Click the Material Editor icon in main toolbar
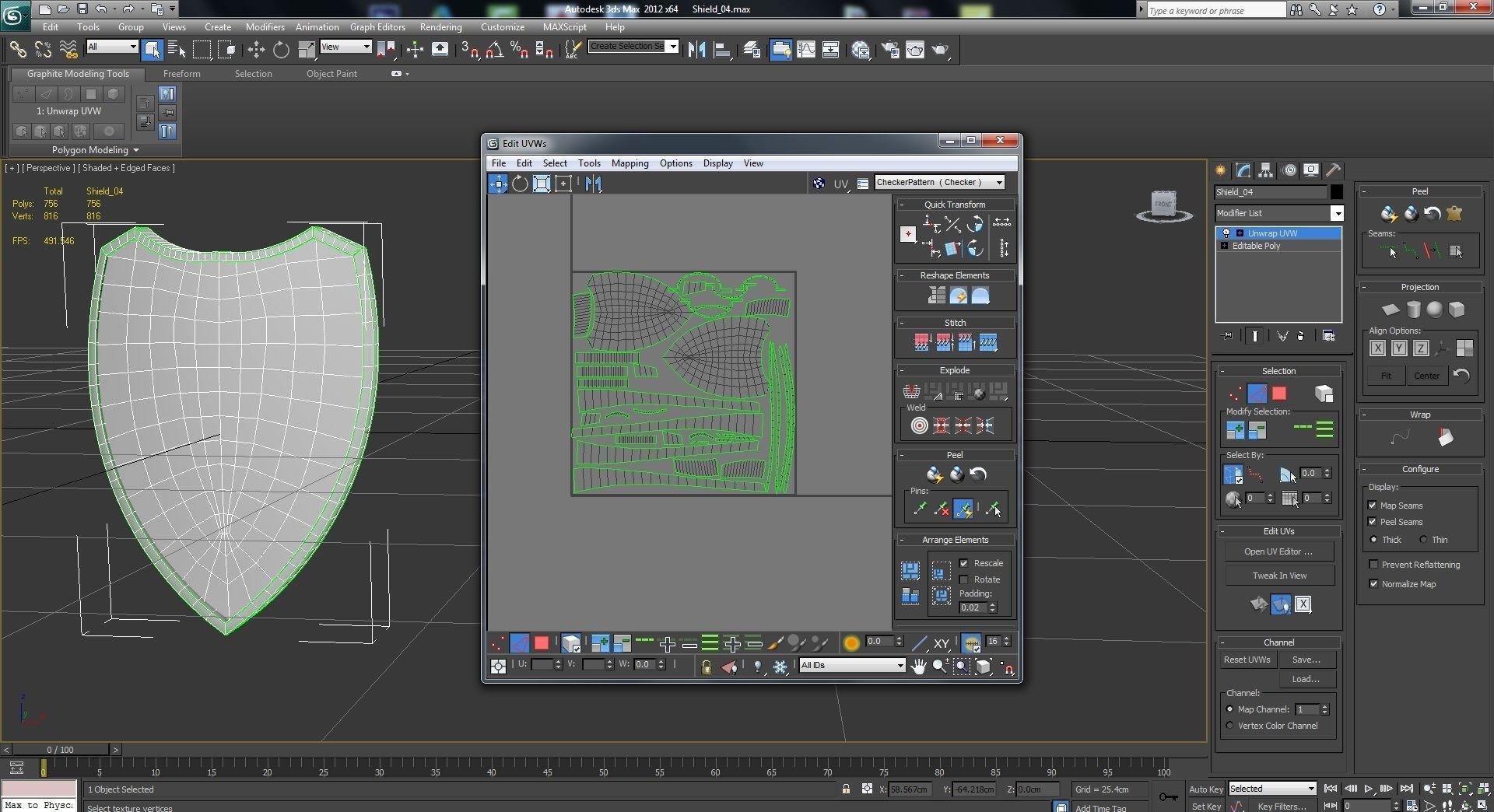Viewport: 1494px width, 812px height. (x=861, y=50)
